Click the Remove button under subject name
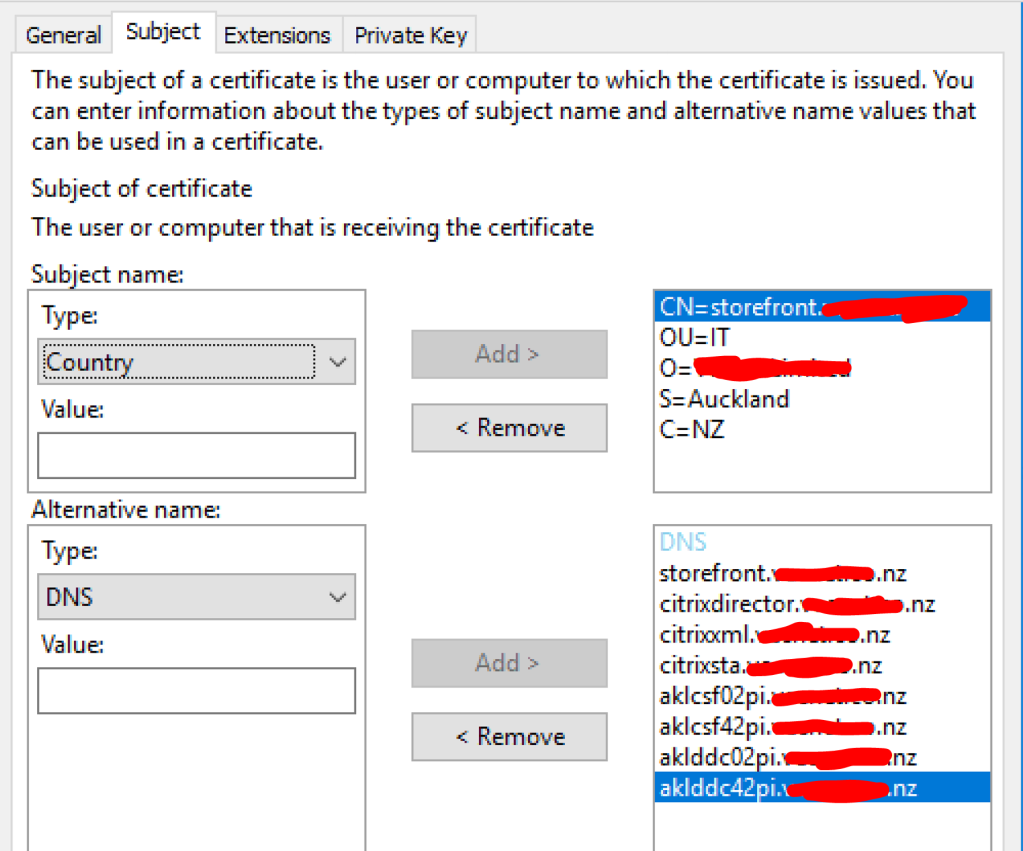Viewport: 1023px width, 851px height. click(508, 427)
